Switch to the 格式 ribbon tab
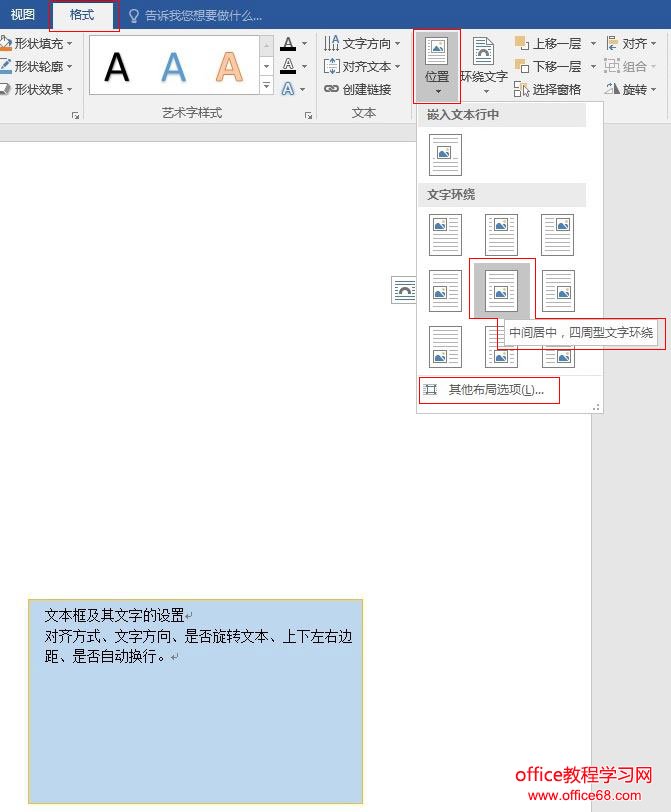This screenshot has height=812, width=671. tap(82, 14)
